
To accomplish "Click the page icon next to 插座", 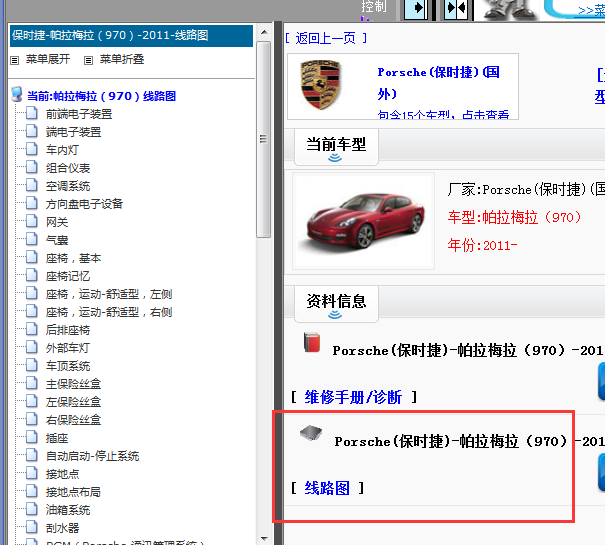I will pyautogui.click(x=32, y=437).
